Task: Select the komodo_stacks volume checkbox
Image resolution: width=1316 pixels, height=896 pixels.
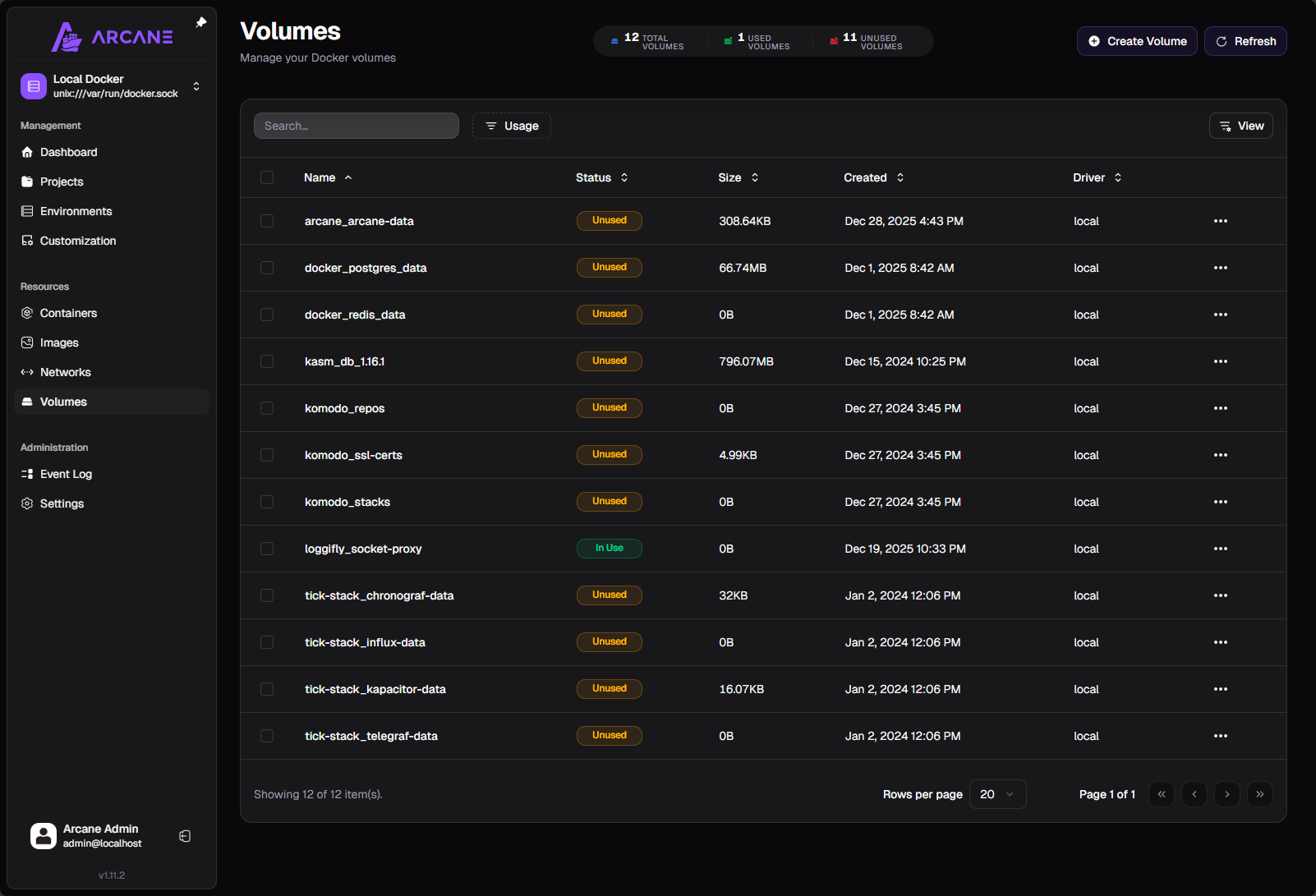Action: click(x=267, y=502)
